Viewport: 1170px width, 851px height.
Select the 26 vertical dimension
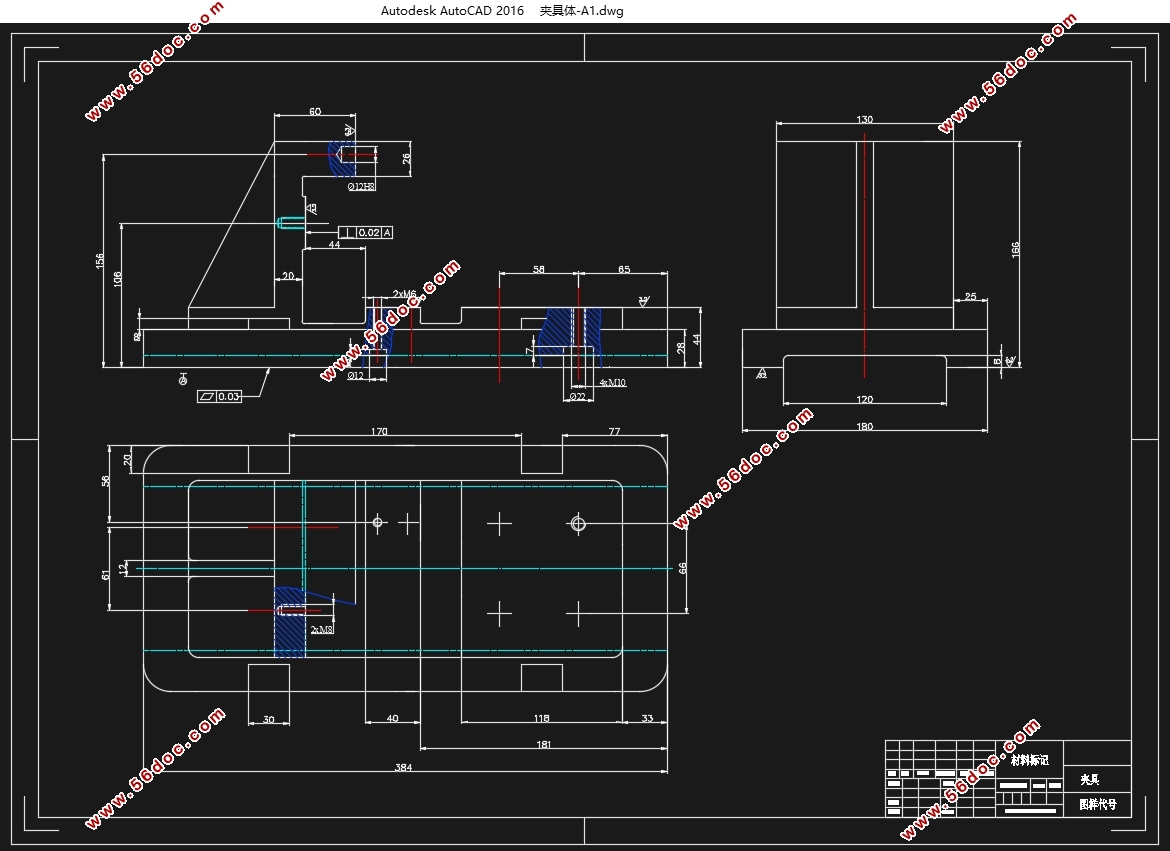pos(406,158)
